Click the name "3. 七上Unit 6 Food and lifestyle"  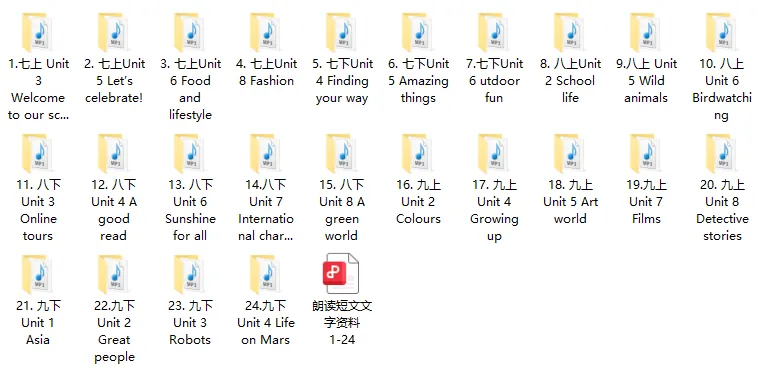(x=190, y=89)
